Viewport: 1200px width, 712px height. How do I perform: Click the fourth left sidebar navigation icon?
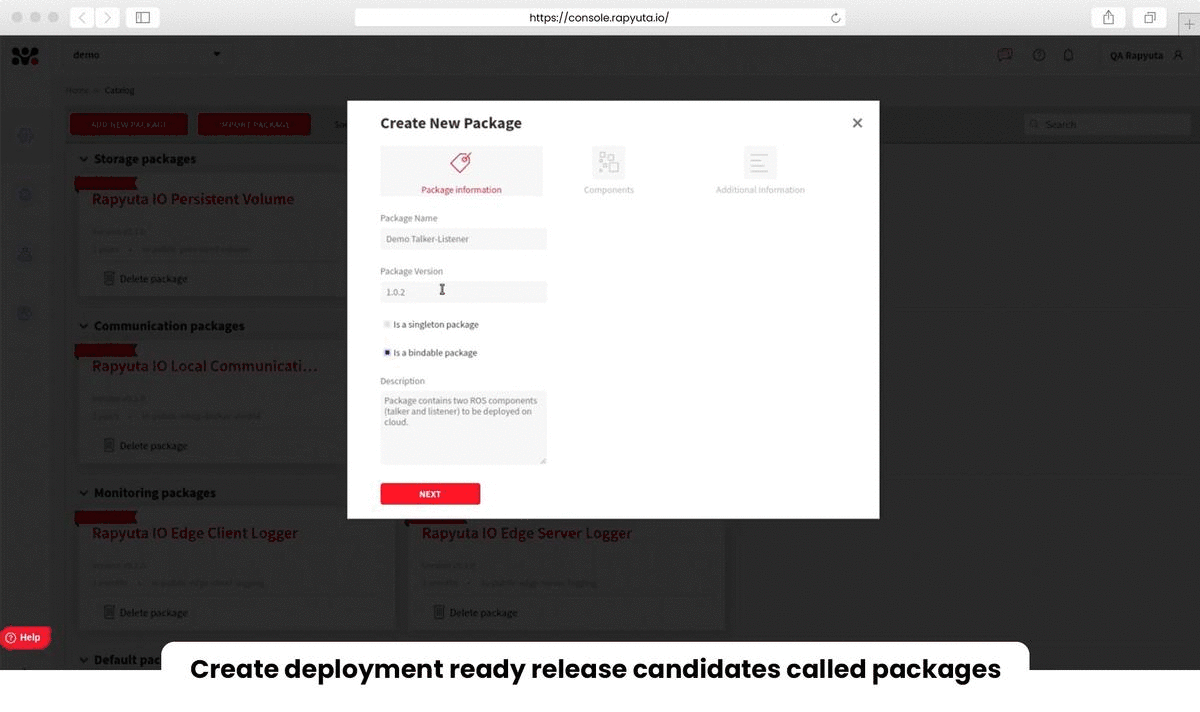click(26, 313)
